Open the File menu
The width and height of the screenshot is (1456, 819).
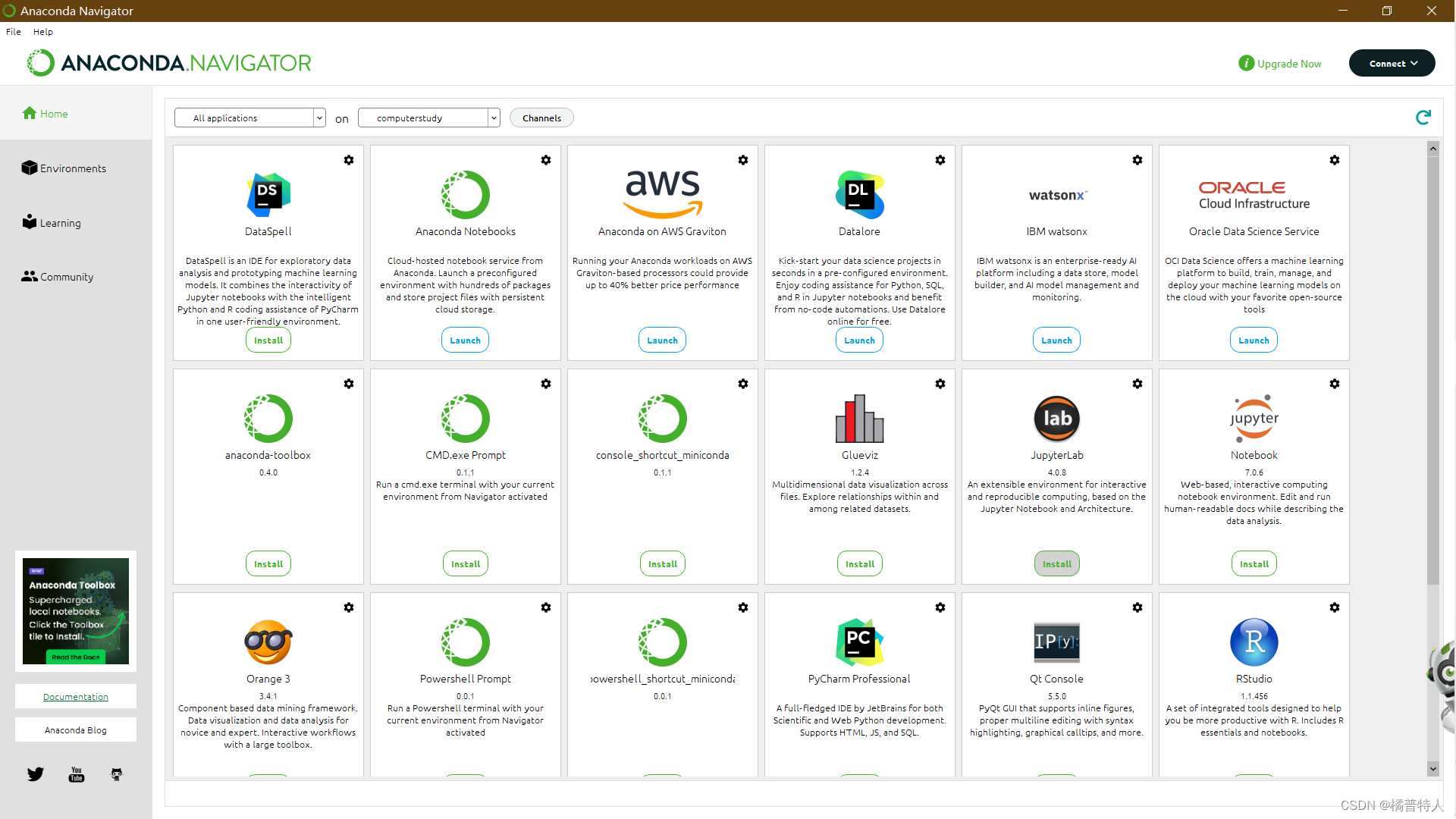point(14,32)
